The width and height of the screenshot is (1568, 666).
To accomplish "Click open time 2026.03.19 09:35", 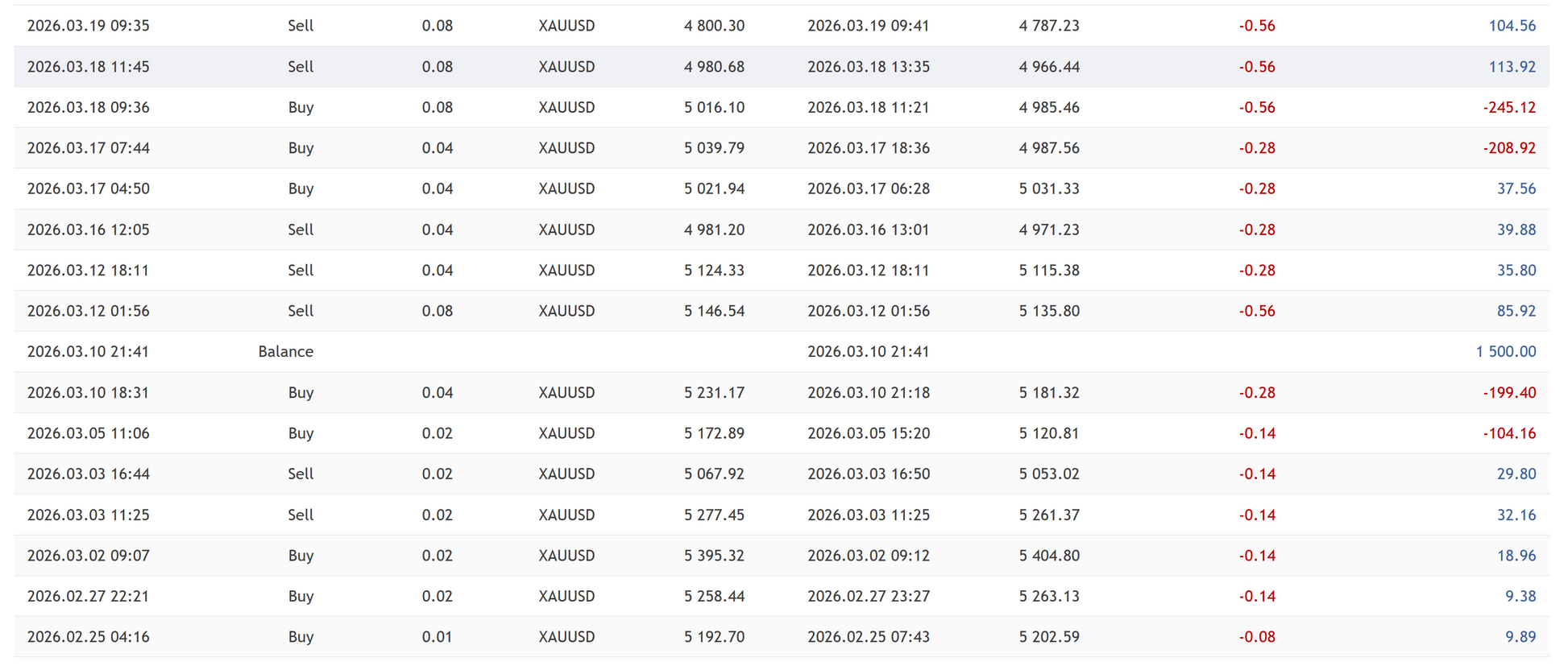I will tap(89, 26).
